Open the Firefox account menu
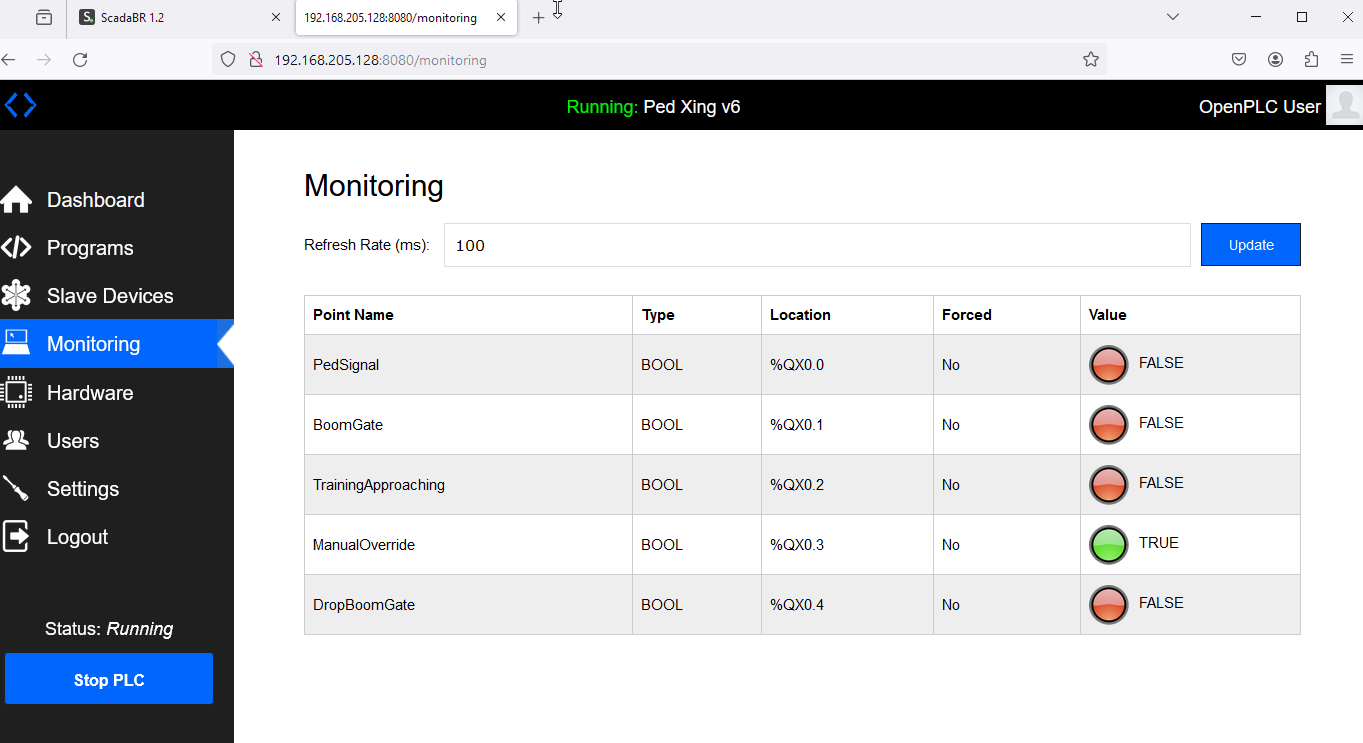Screen dimensions: 1363x743 tap(1275, 59)
